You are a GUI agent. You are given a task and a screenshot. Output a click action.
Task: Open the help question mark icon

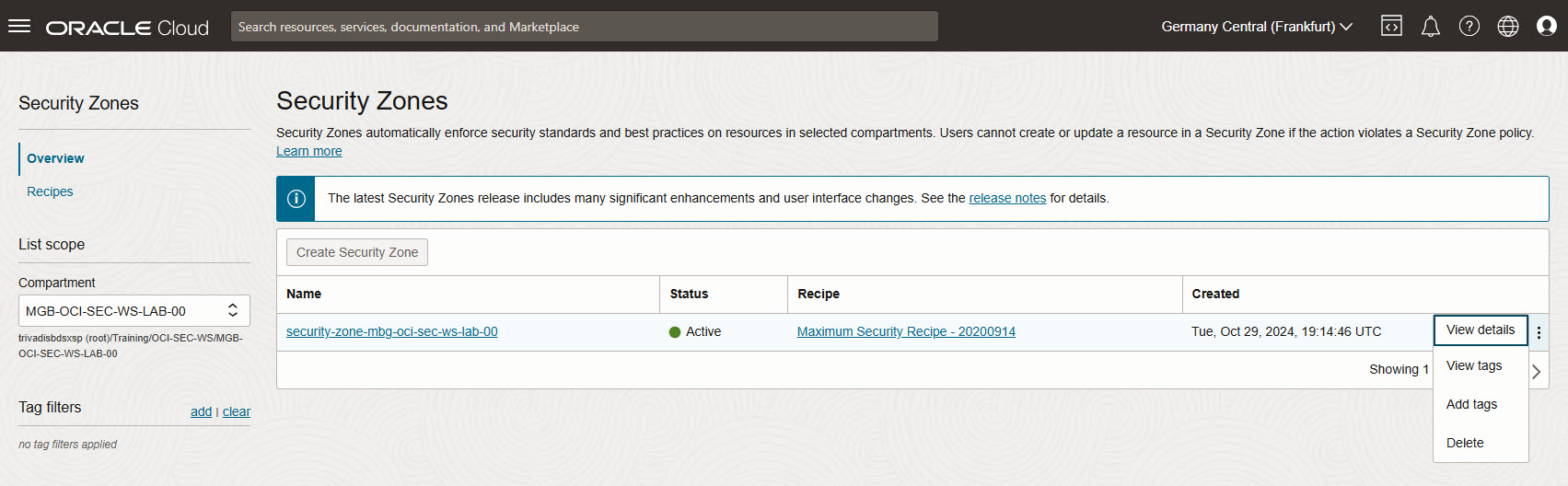(1469, 26)
